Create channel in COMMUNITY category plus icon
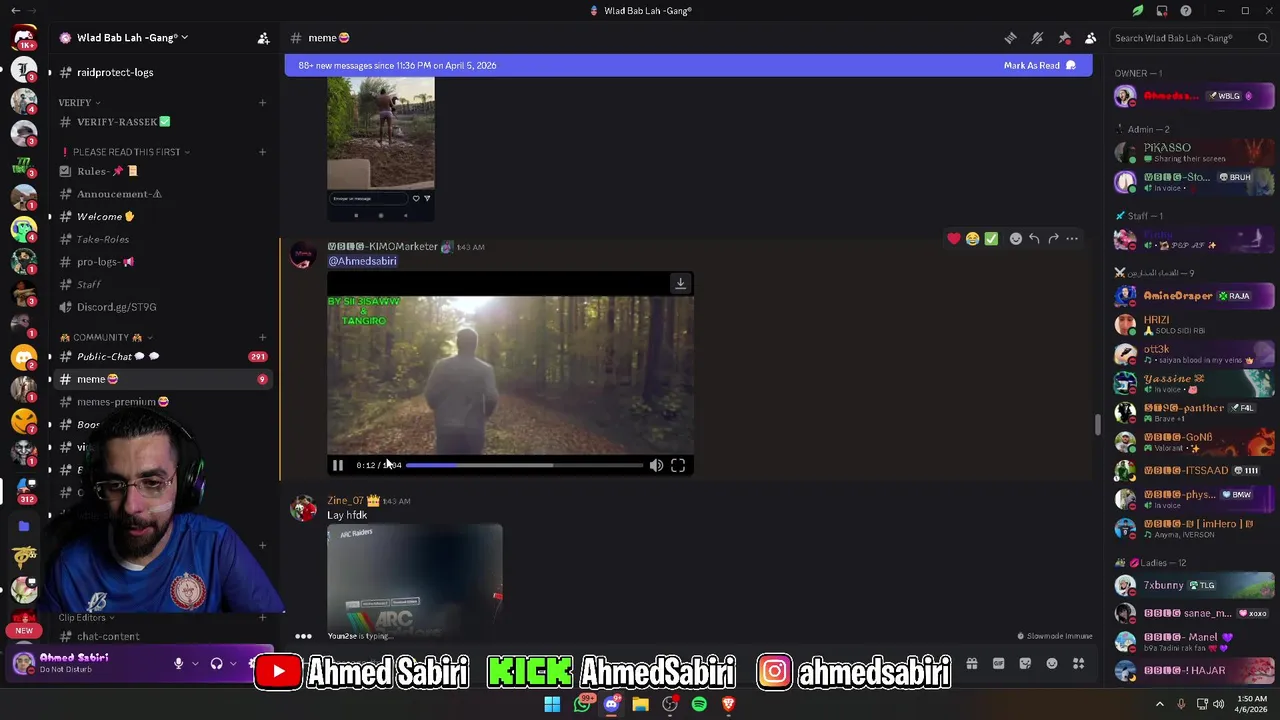1280x720 pixels. click(262, 337)
